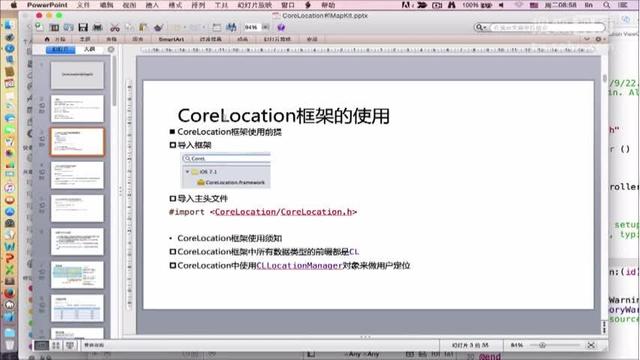Switch to Normal view in status bar
The width and height of the screenshot is (640, 360).
tap(41, 345)
